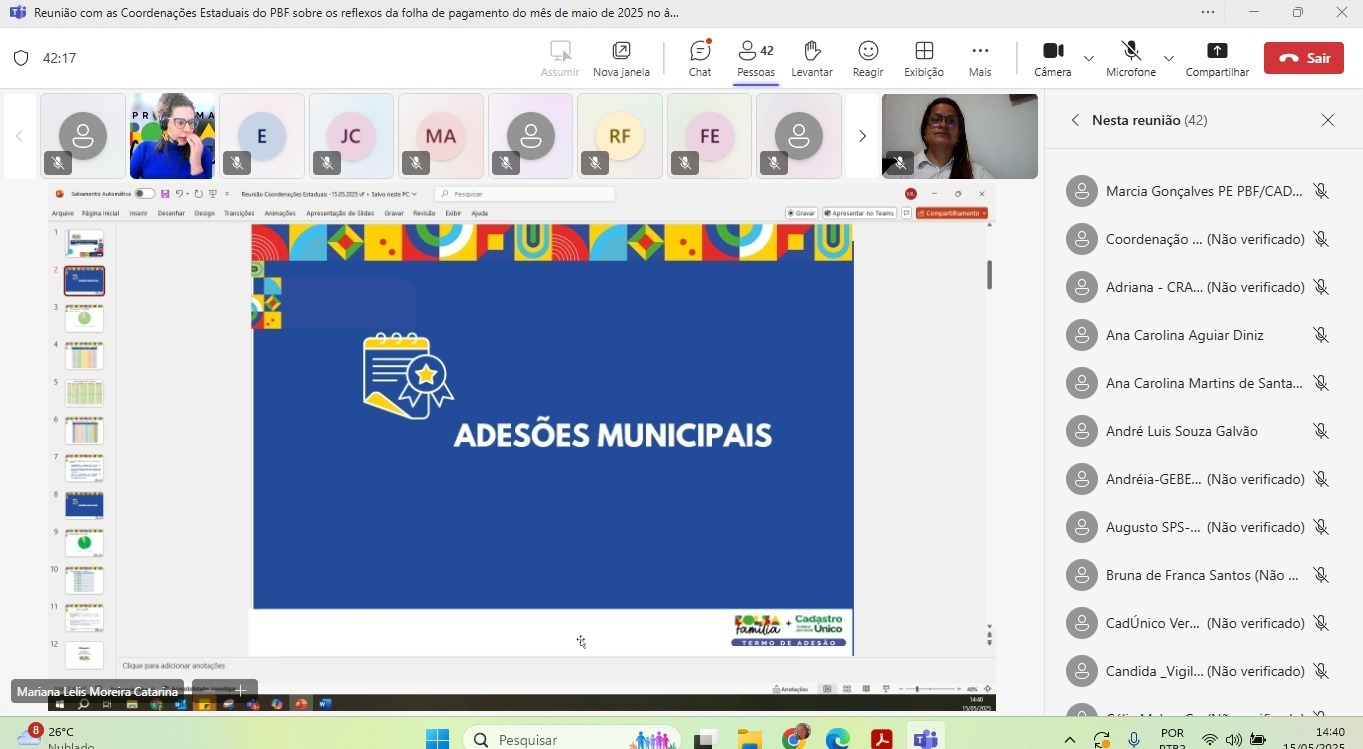Image resolution: width=1363 pixels, height=749 pixels.
Task: Select participant Ana Carolina Aguiar Diniz
Action: [x=1184, y=335]
